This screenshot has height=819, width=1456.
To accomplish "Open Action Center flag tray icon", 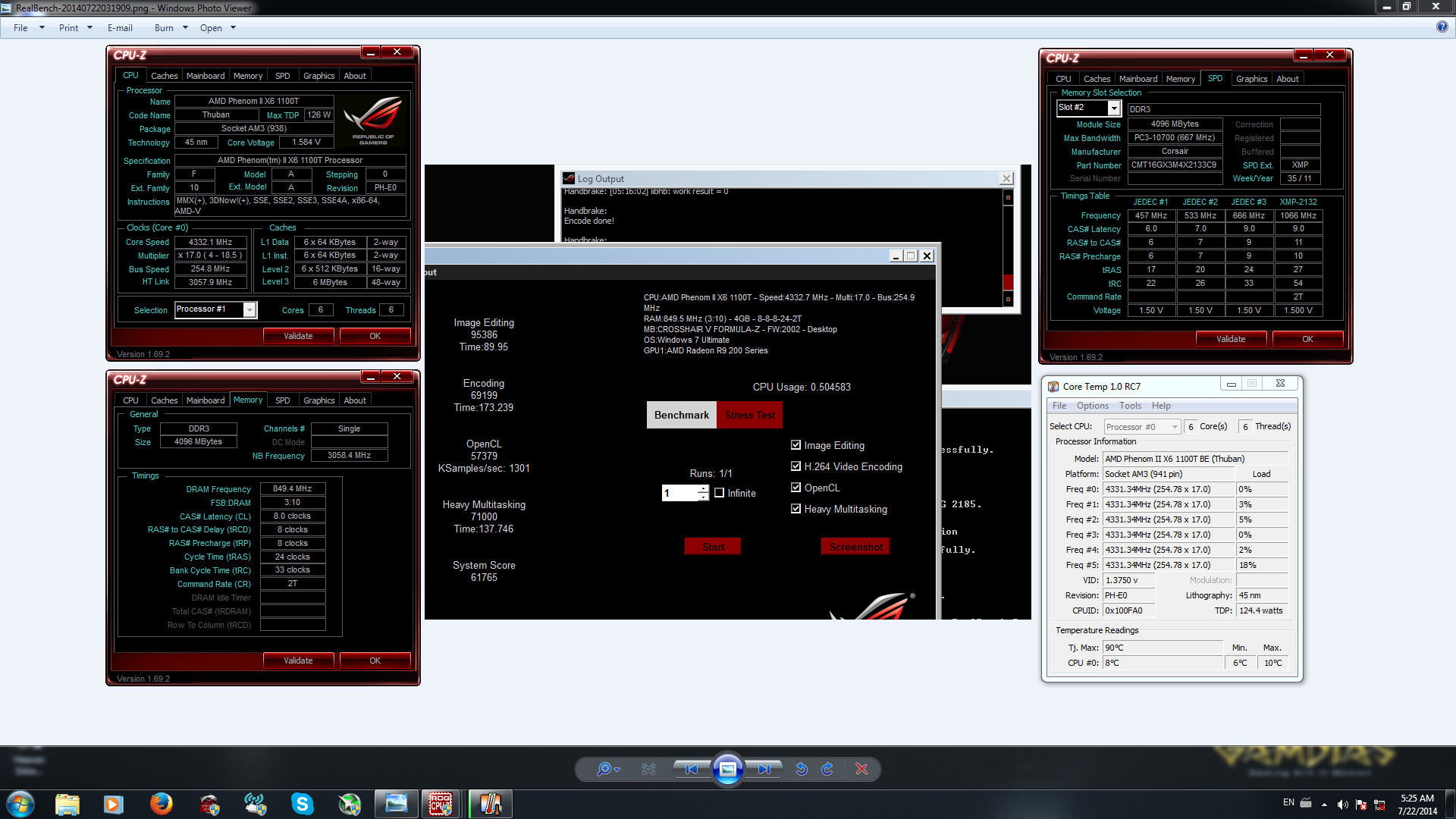I will pyautogui.click(x=1361, y=805).
